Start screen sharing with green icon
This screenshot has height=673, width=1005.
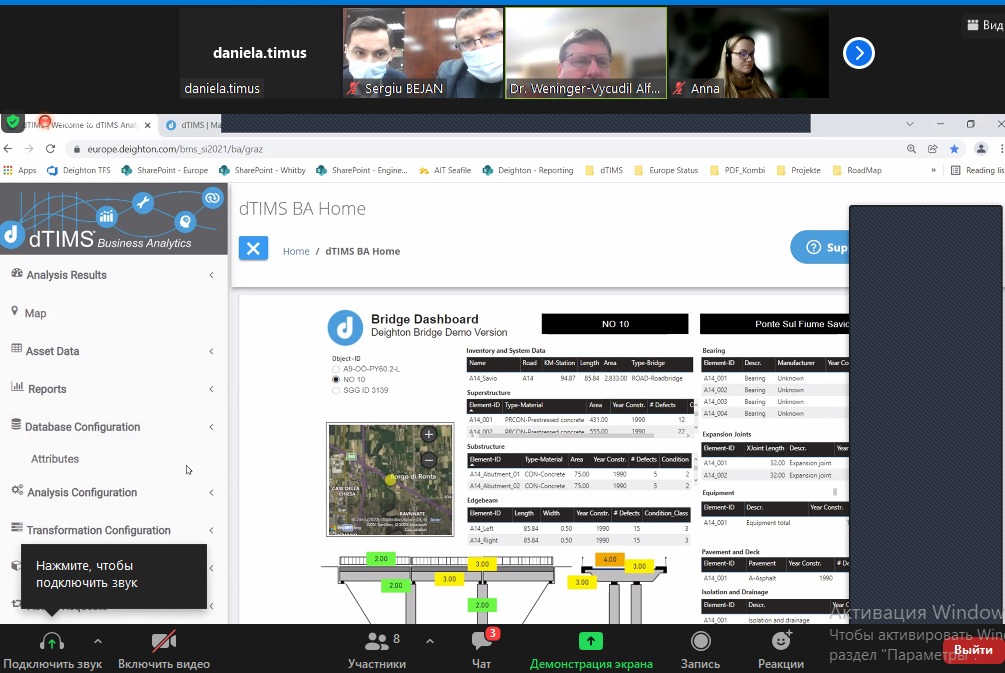point(591,642)
